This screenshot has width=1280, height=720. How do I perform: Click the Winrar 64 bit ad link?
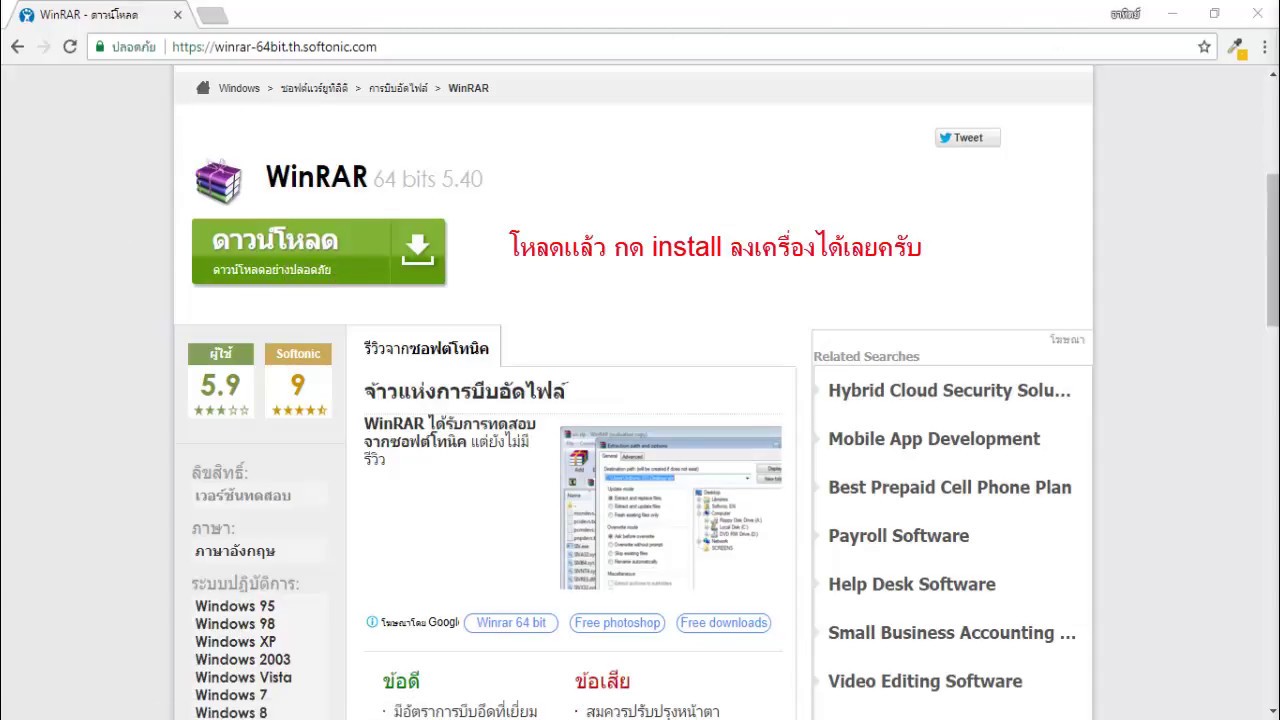click(x=511, y=622)
